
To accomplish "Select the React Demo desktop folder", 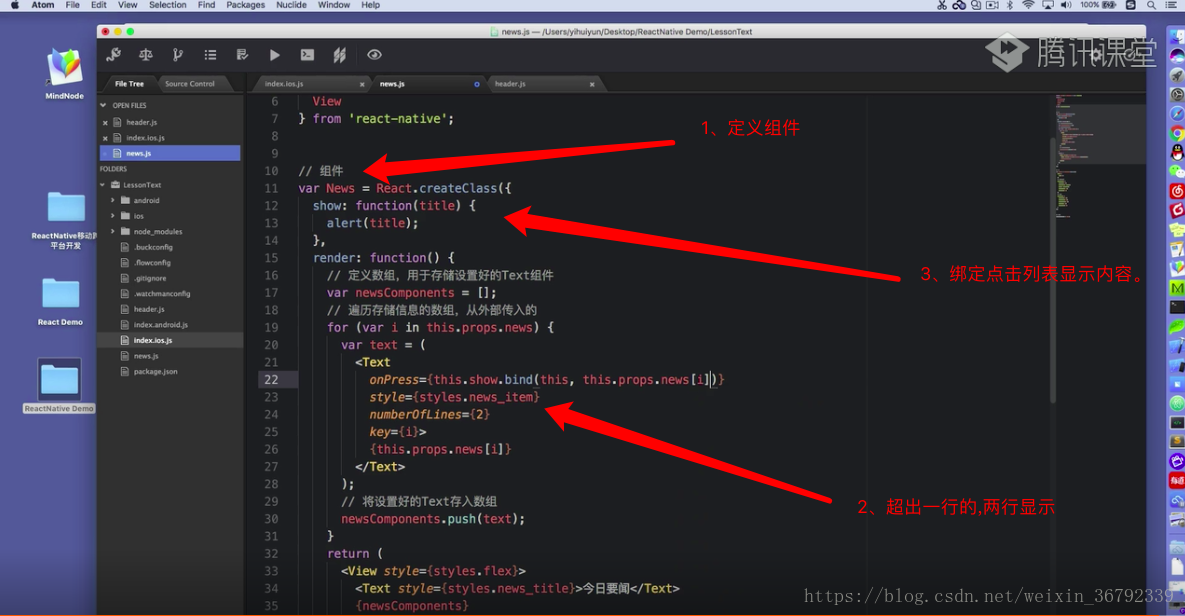I will (60, 302).
